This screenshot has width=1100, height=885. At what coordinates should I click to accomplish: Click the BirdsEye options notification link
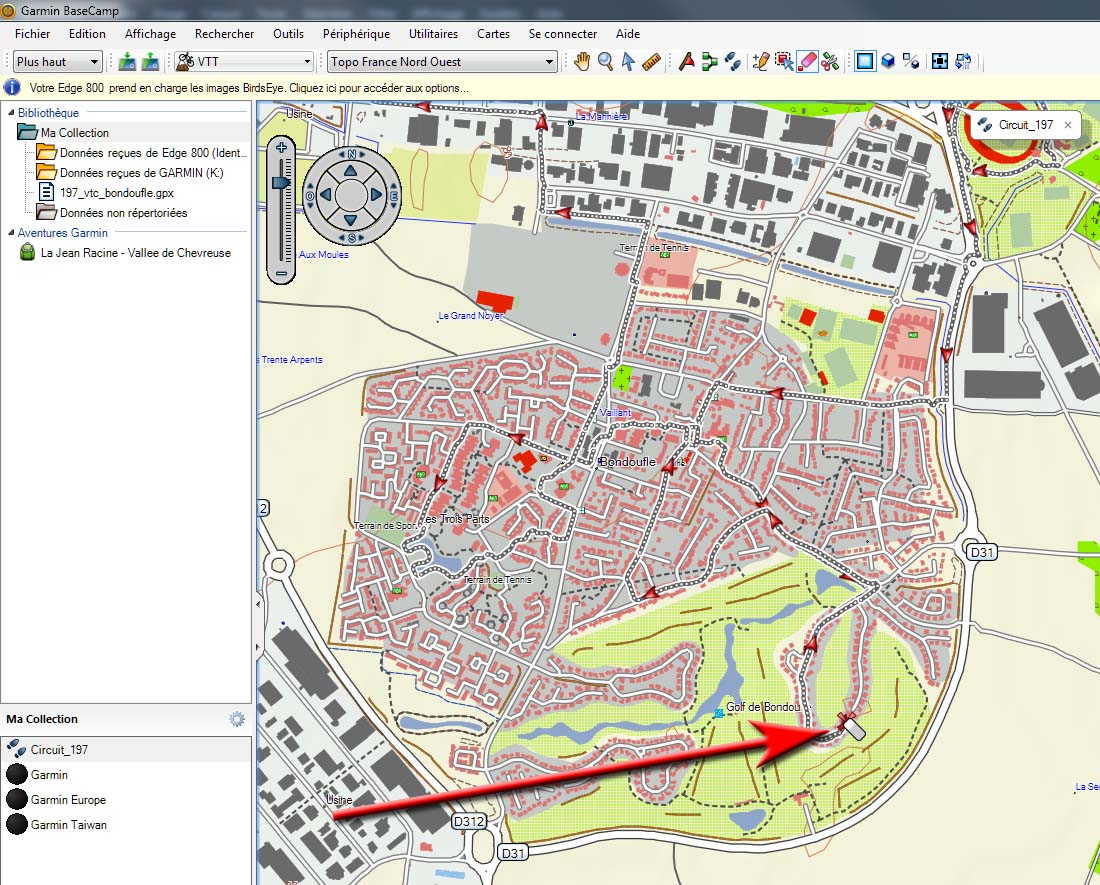coord(249,88)
